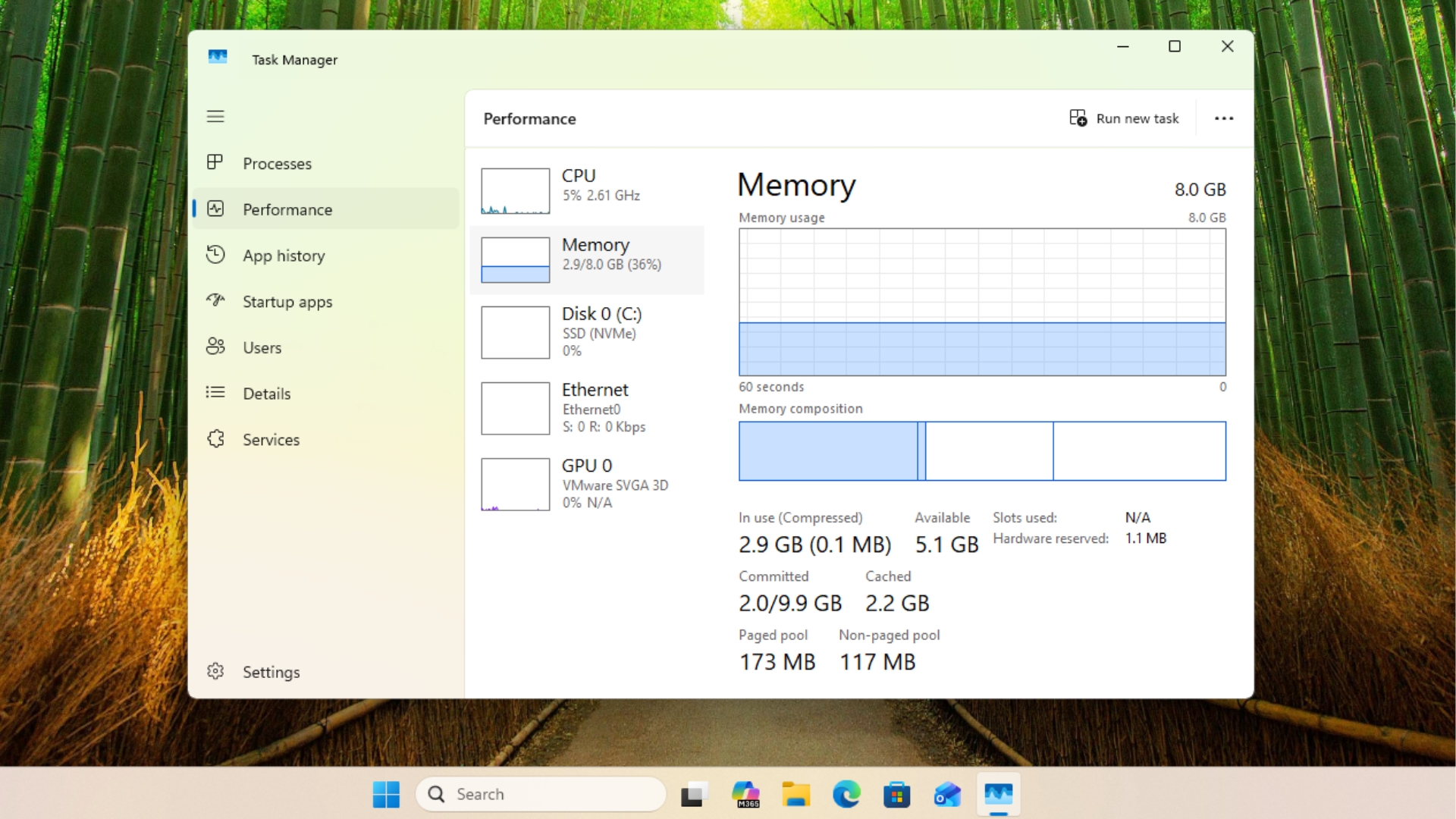This screenshot has width=1456, height=819.
Task: Click the Startup apps gauge icon
Action: tap(215, 300)
